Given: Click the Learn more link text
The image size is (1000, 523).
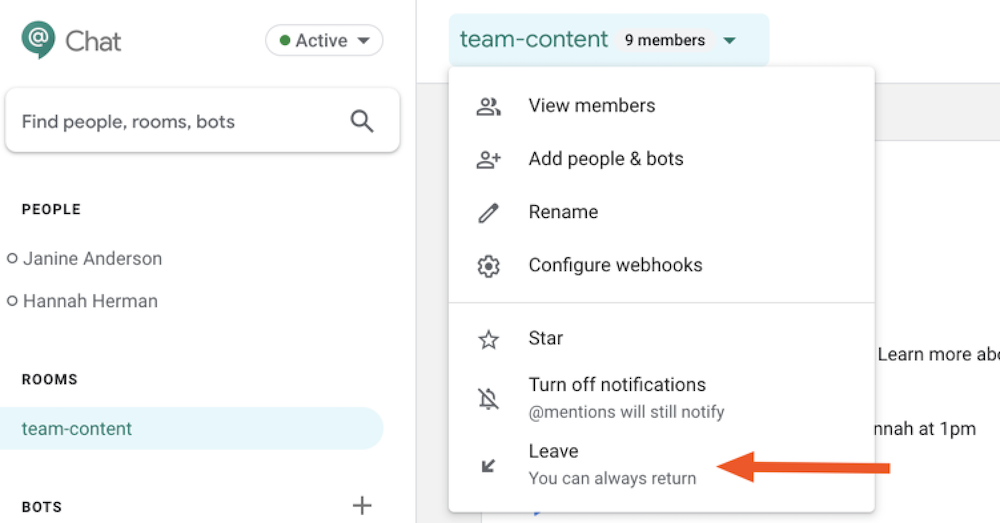Looking at the screenshot, I should [x=938, y=355].
